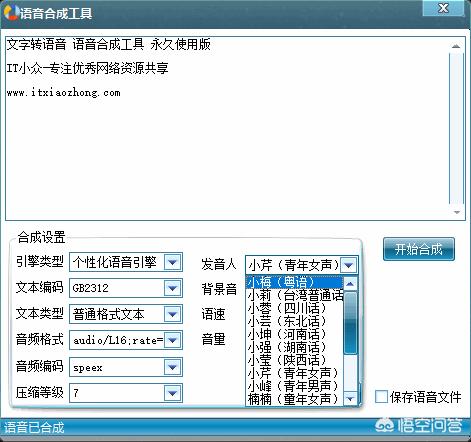Screen dimensions: 471x442
Task: Expand the 音频格式 dropdown arrow
Action: pos(173,340)
